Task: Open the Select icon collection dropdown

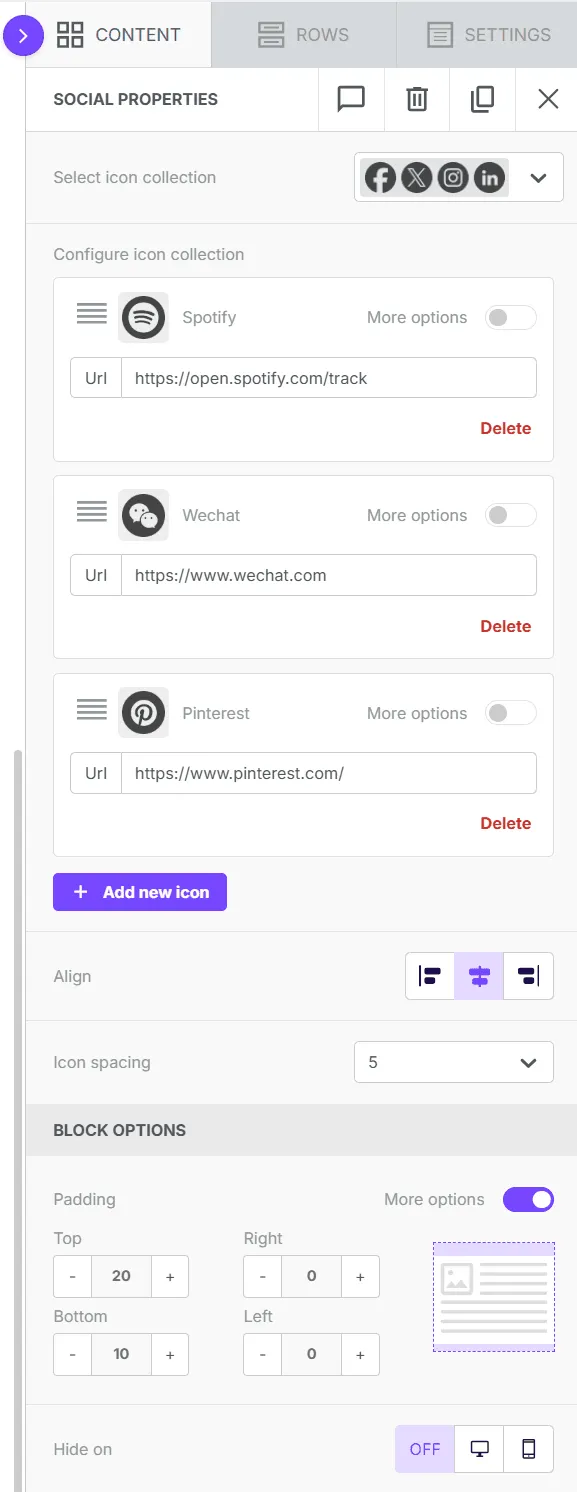Action: pyautogui.click(x=459, y=178)
